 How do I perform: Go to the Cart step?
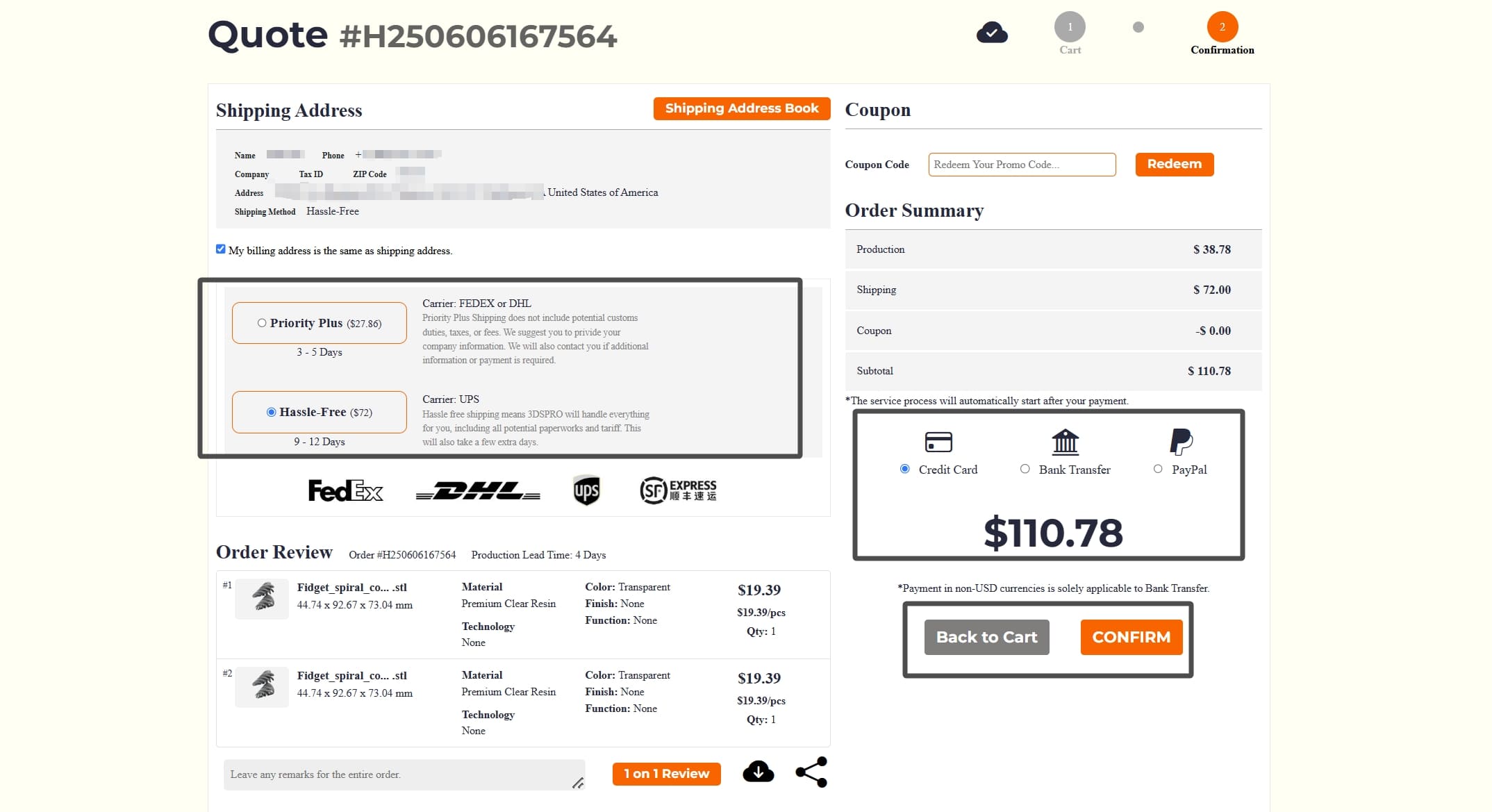coord(1070,27)
